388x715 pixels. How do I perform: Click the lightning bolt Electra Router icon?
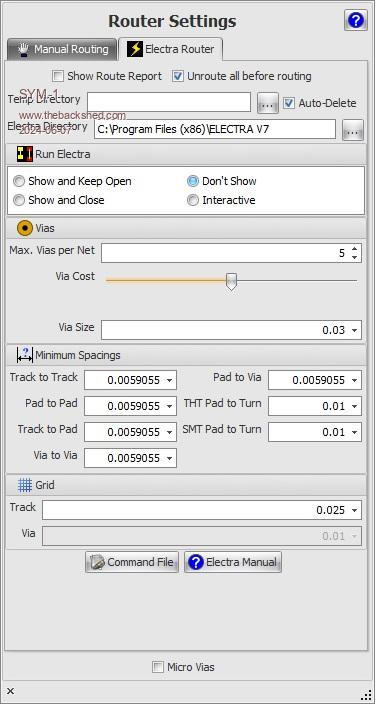tap(135, 49)
